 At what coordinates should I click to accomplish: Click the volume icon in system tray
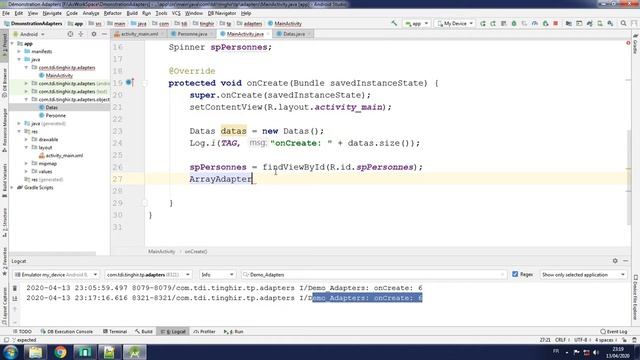pos(596,352)
